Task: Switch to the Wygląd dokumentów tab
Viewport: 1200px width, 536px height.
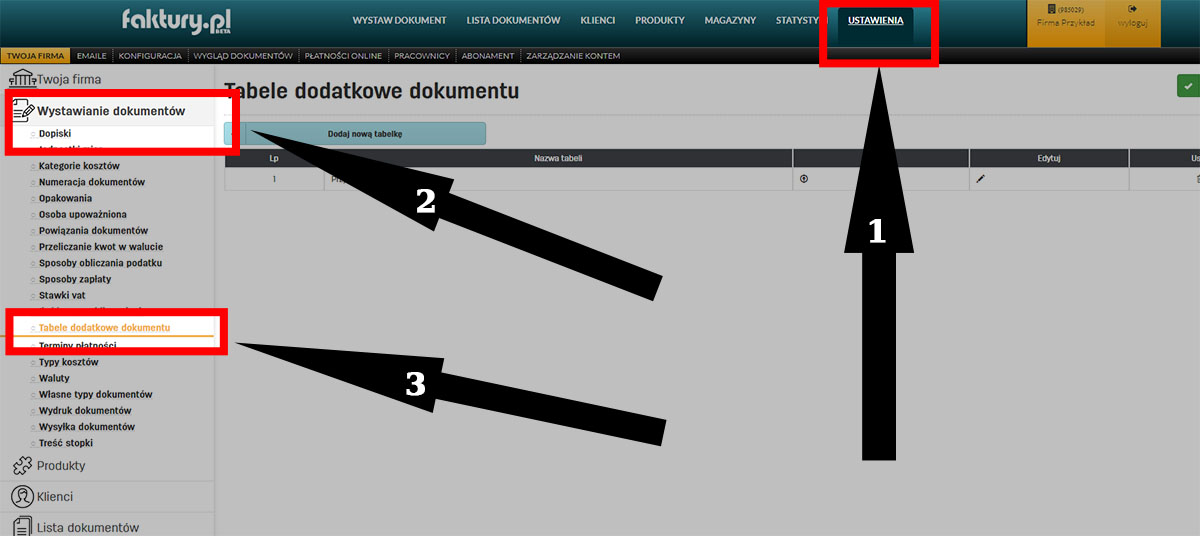Action: pos(243,56)
